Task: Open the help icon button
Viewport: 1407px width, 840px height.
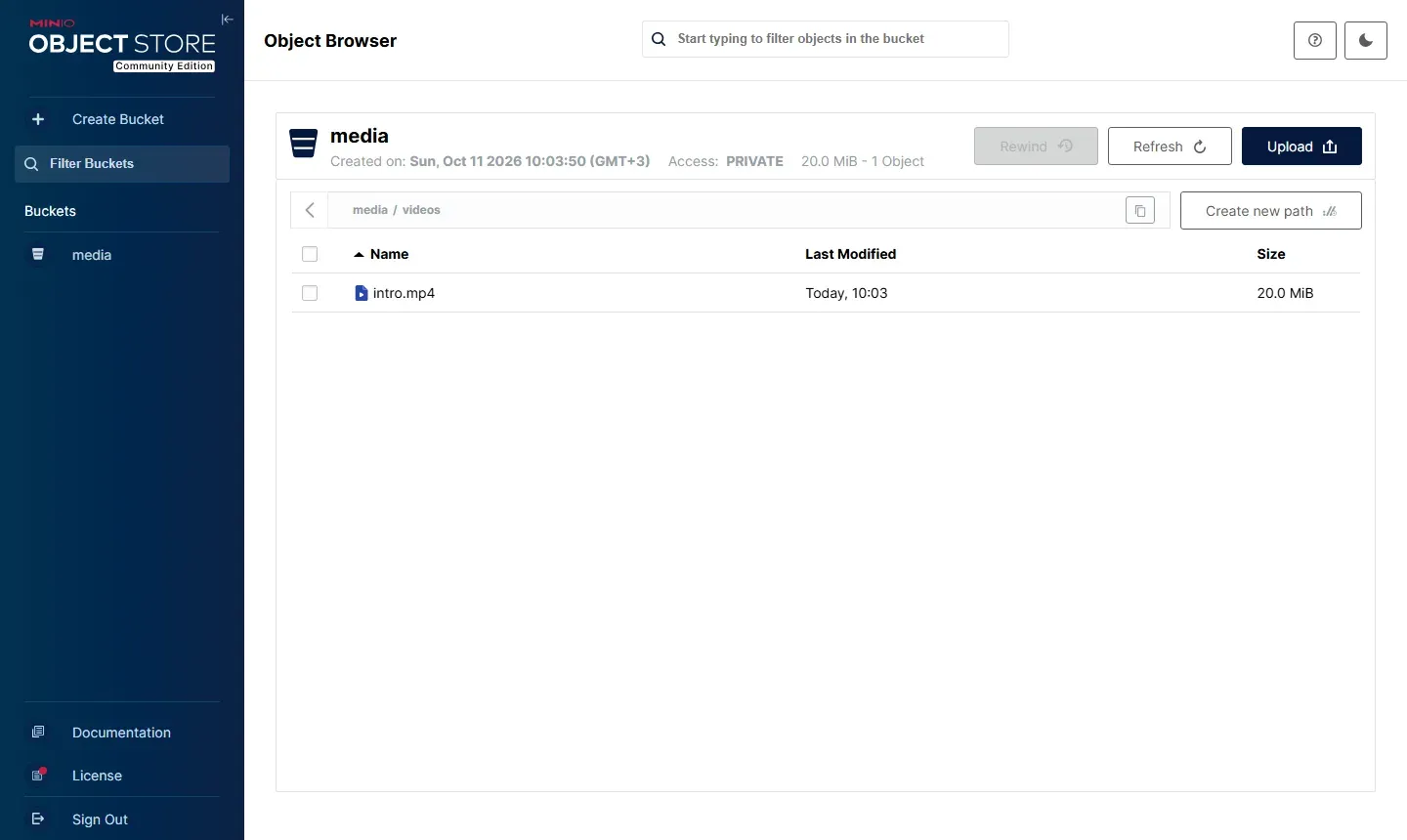Action: pyautogui.click(x=1315, y=40)
